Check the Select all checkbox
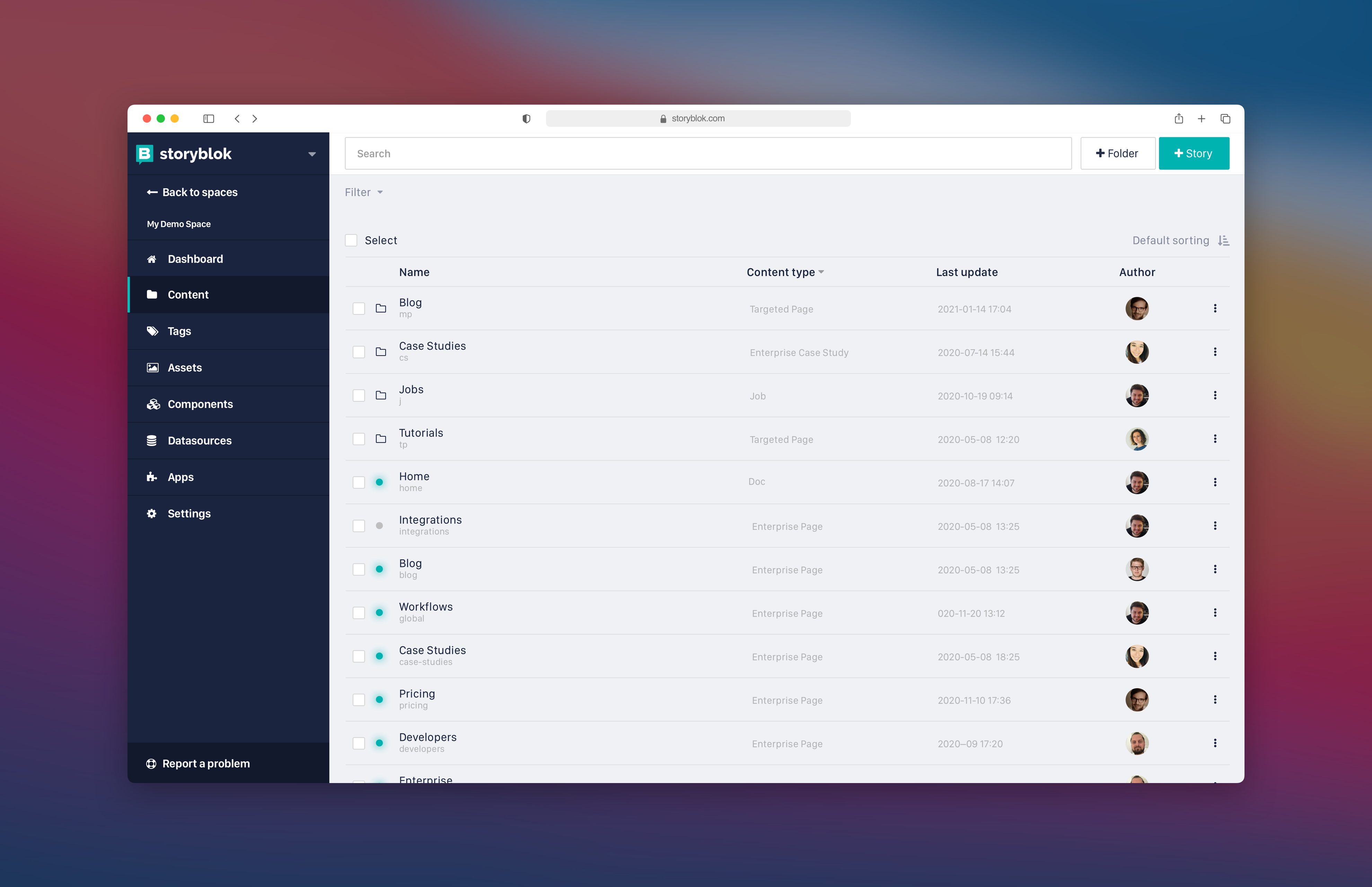The width and height of the screenshot is (1372, 887). click(351, 240)
